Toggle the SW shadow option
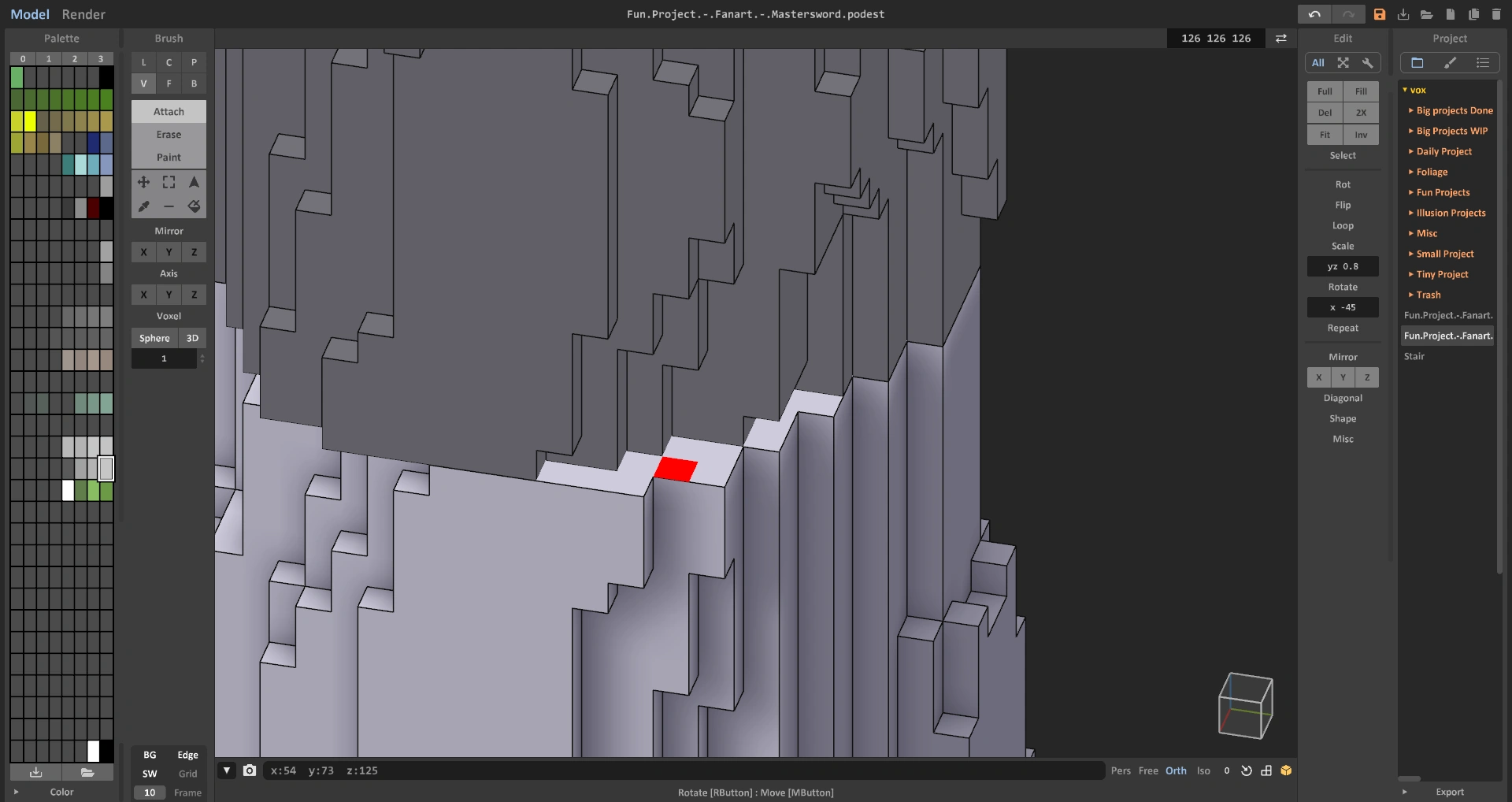The height and width of the screenshot is (802, 1512). point(150,774)
